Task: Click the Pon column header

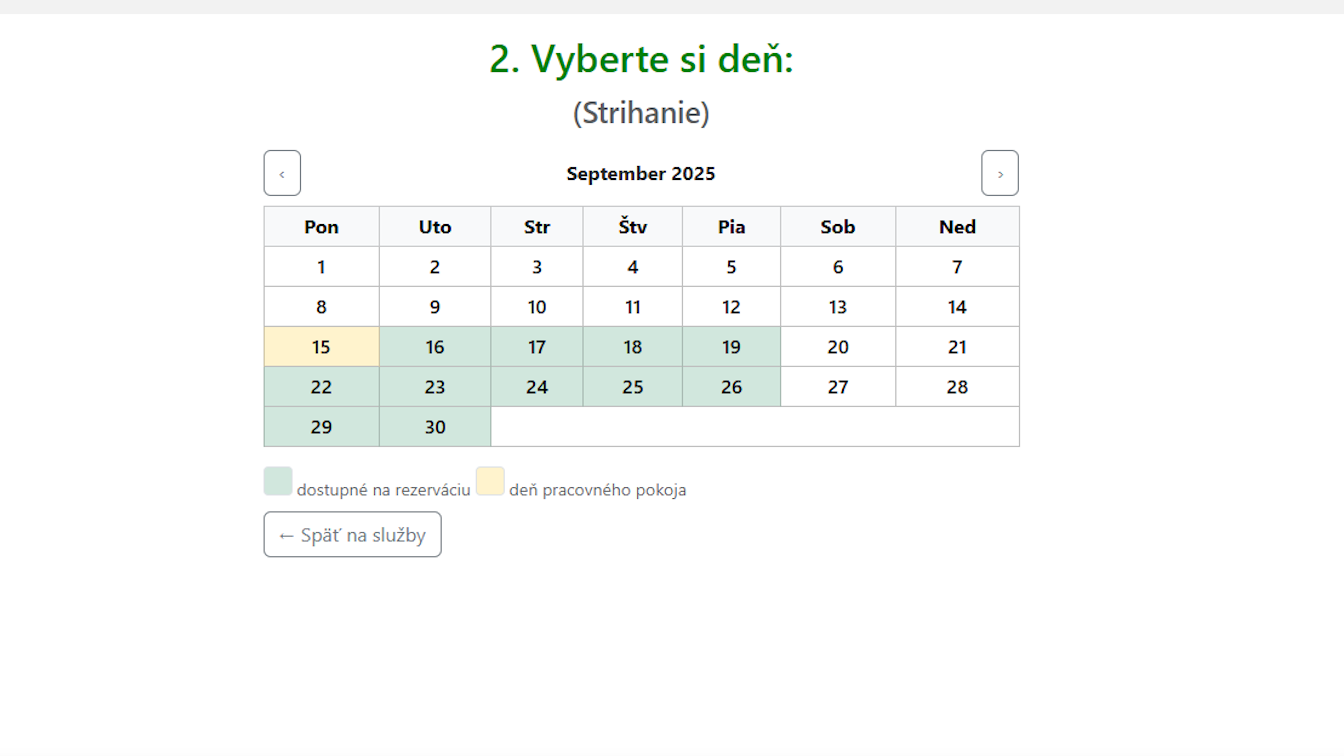Action: point(321,227)
